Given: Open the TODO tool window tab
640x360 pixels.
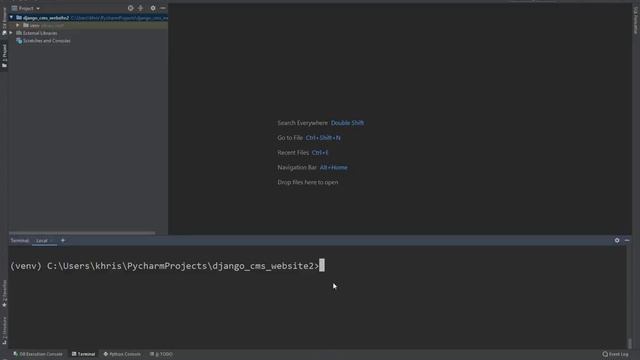Looking at the screenshot, I should (x=161, y=354).
